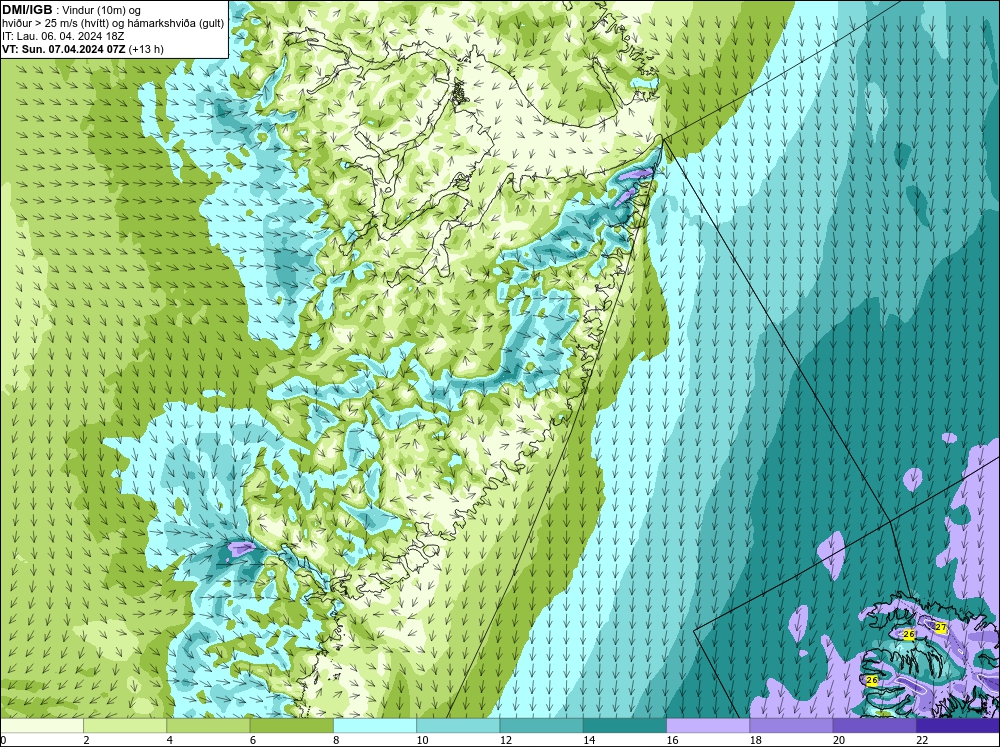Pick the 20–22 m/s violet legend swatch

click(x=874, y=725)
